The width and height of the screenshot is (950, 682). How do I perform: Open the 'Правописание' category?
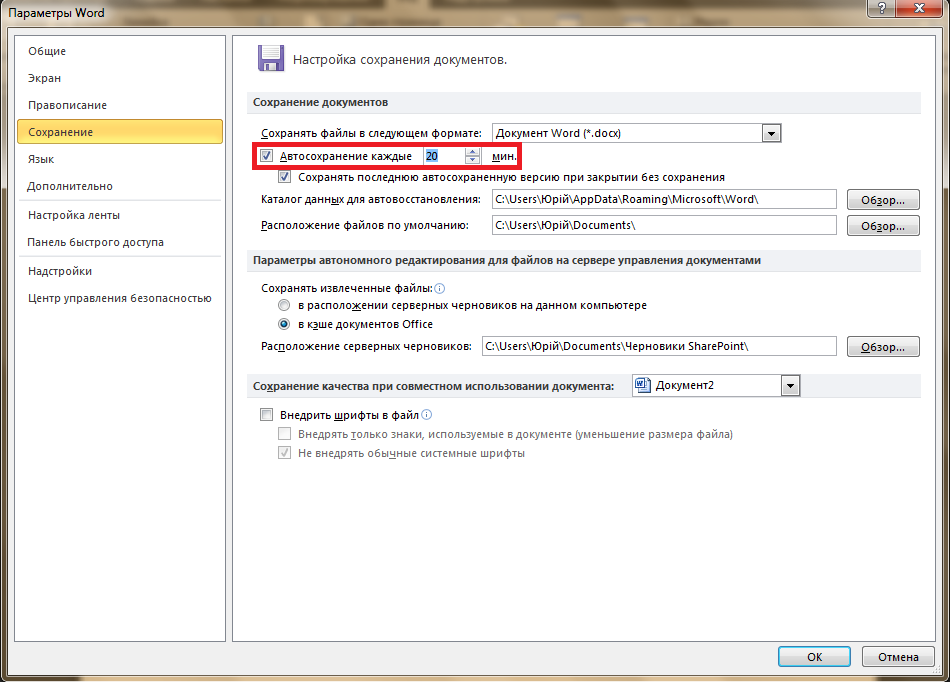(x=120, y=105)
